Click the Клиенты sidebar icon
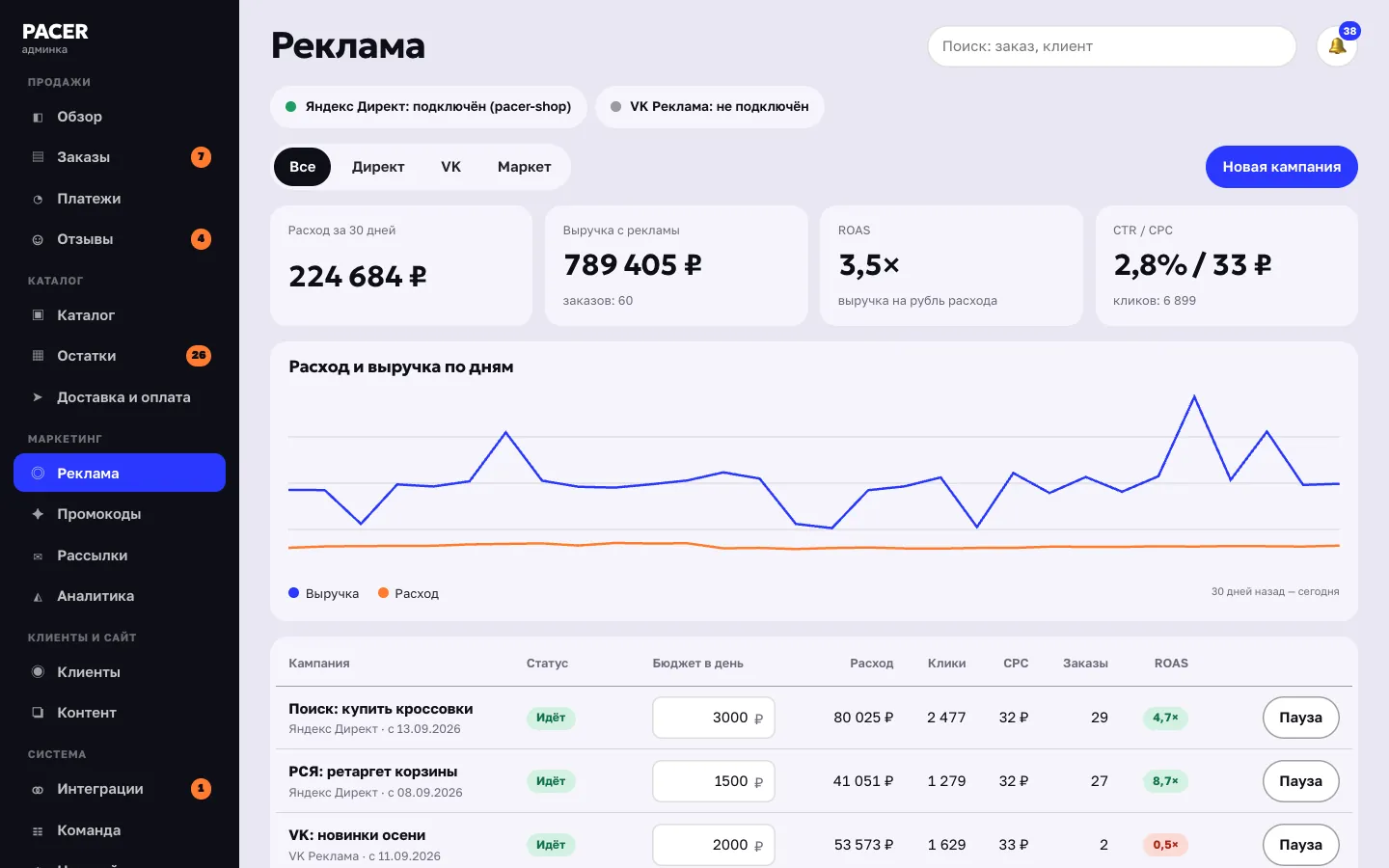 (38, 672)
